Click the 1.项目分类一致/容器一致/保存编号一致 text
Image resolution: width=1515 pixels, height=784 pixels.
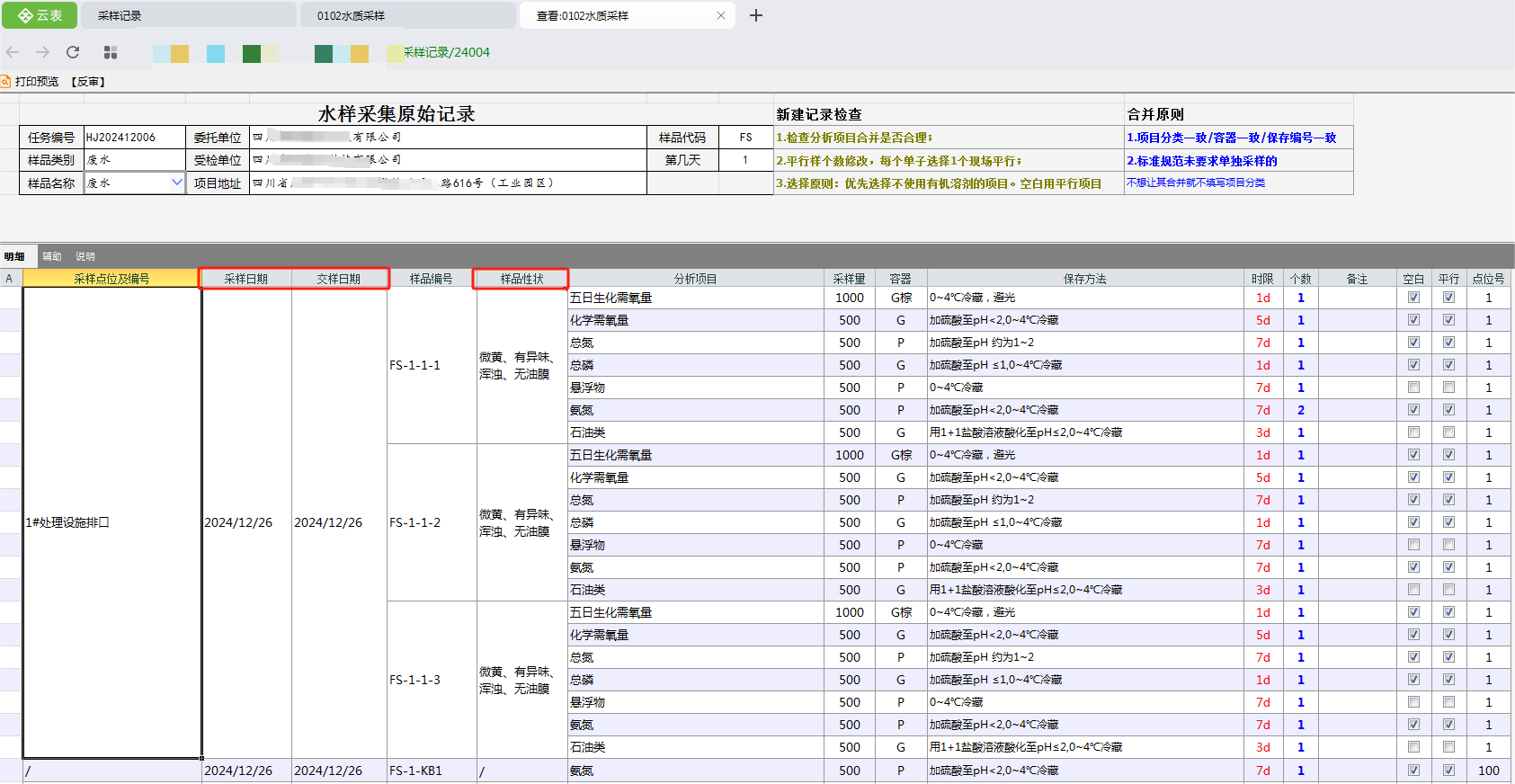[1232, 138]
